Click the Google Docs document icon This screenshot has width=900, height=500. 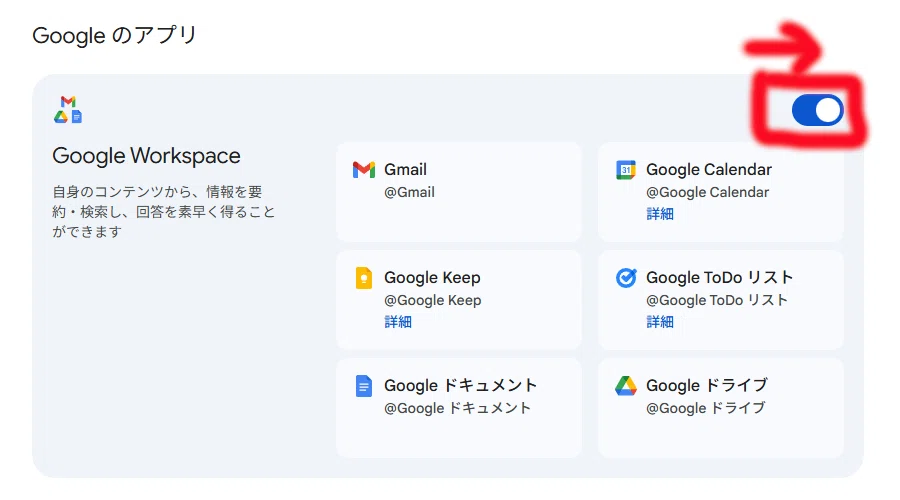364,386
